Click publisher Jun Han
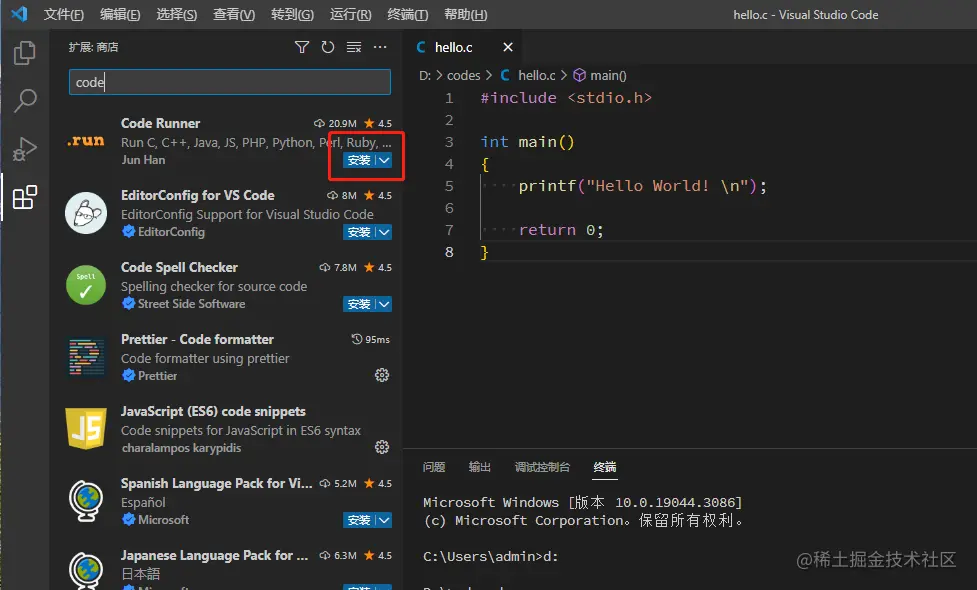 pyautogui.click(x=143, y=160)
